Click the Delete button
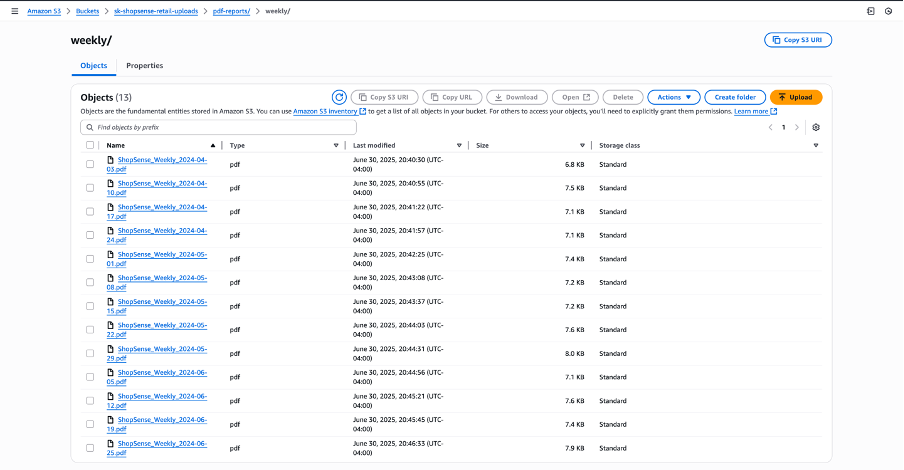 623,97
